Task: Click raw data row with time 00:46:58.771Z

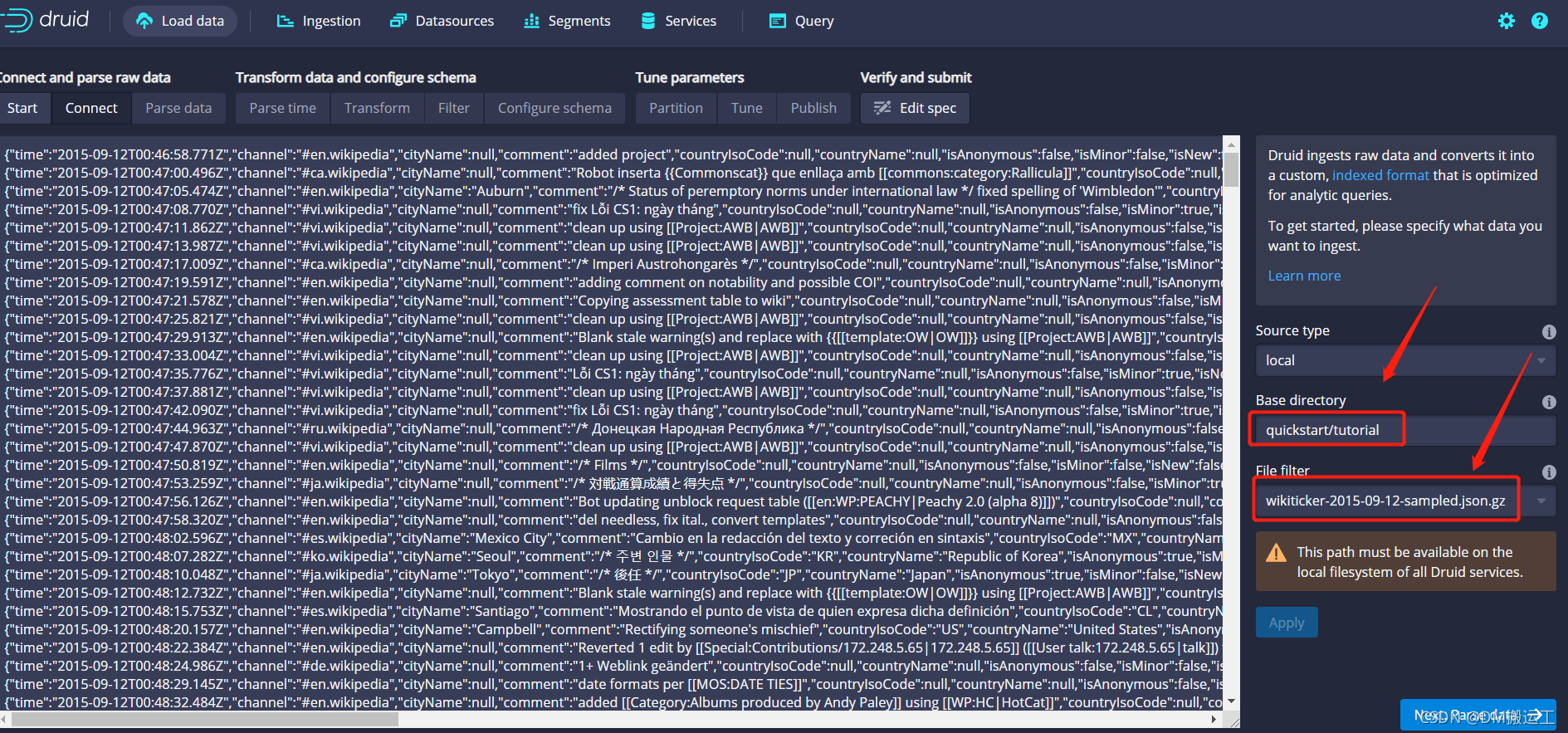Action: pos(613,154)
